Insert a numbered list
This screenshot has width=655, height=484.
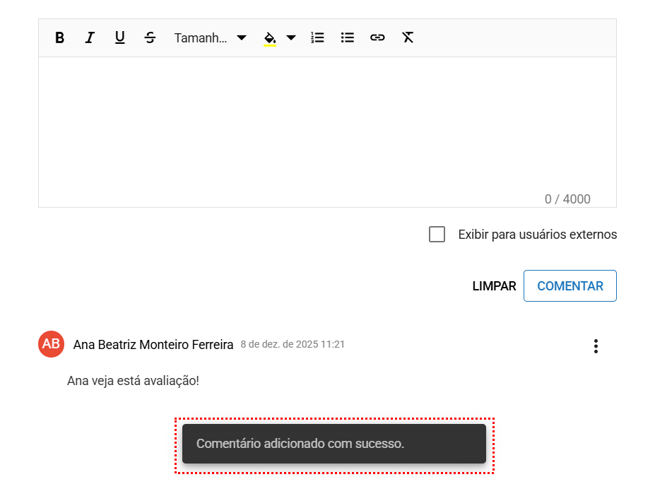317,38
